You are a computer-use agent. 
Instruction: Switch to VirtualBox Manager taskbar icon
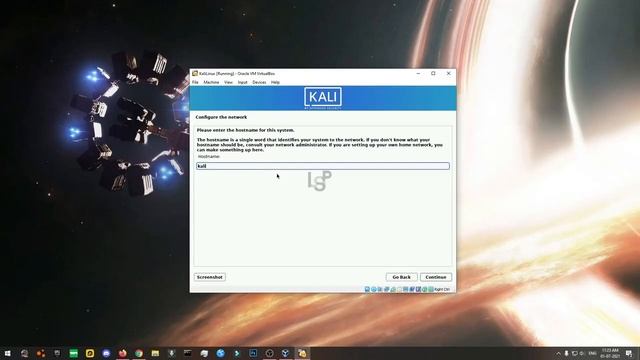(x=286, y=353)
